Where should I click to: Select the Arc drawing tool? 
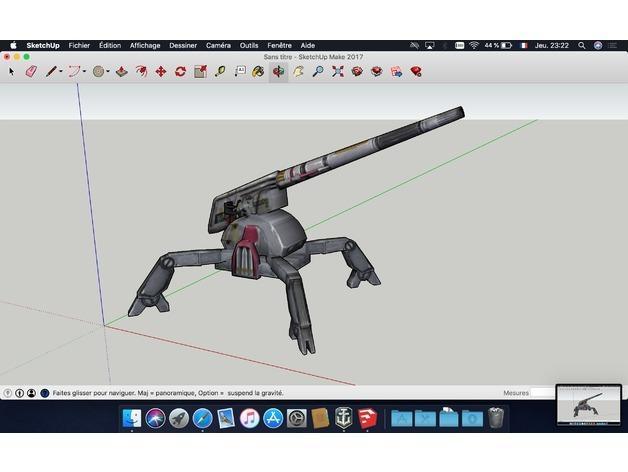click(x=74, y=72)
